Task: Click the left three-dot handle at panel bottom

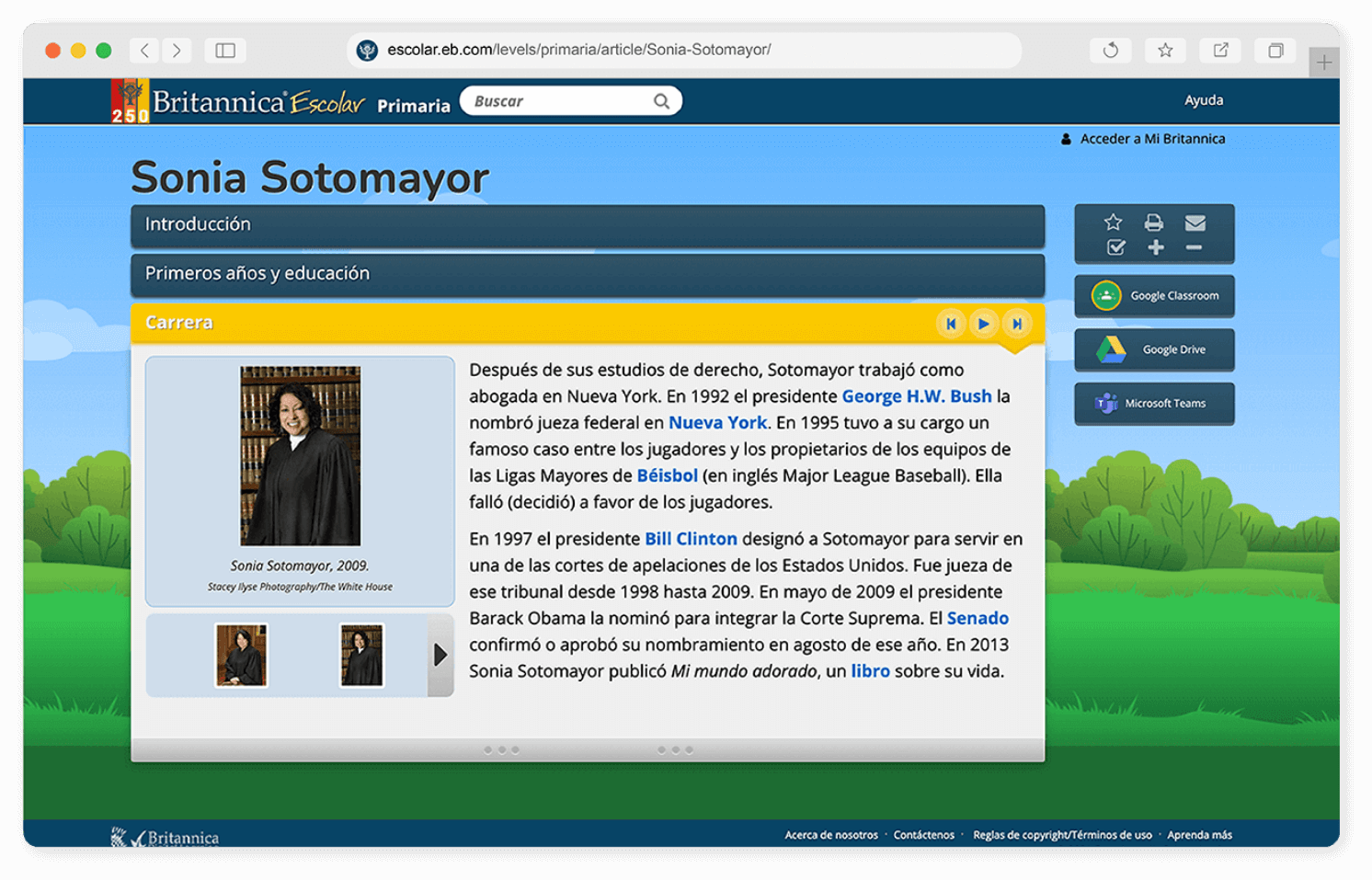Action: tap(501, 749)
